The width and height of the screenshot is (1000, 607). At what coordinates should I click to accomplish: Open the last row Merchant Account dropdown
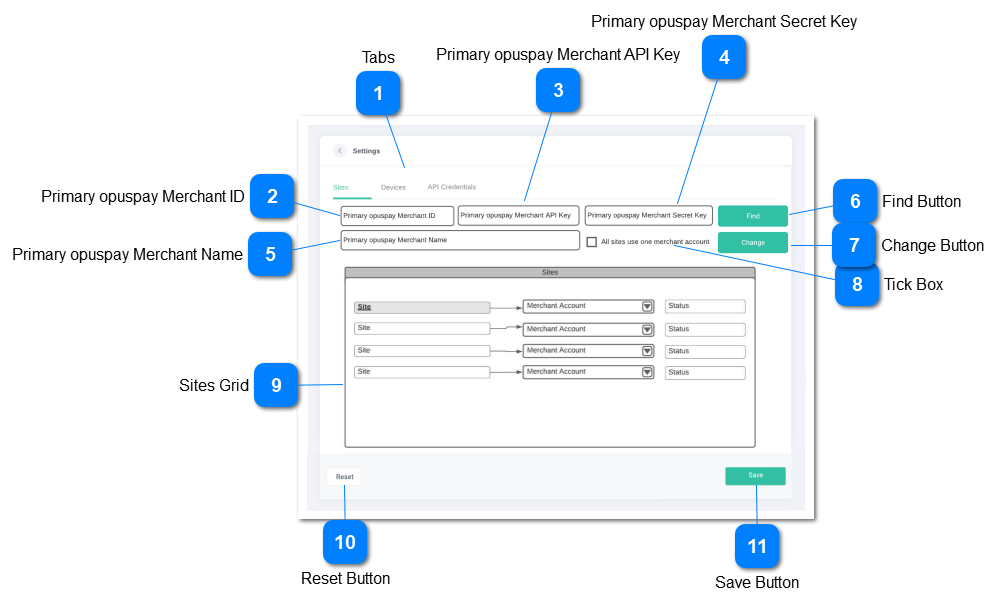[x=647, y=372]
